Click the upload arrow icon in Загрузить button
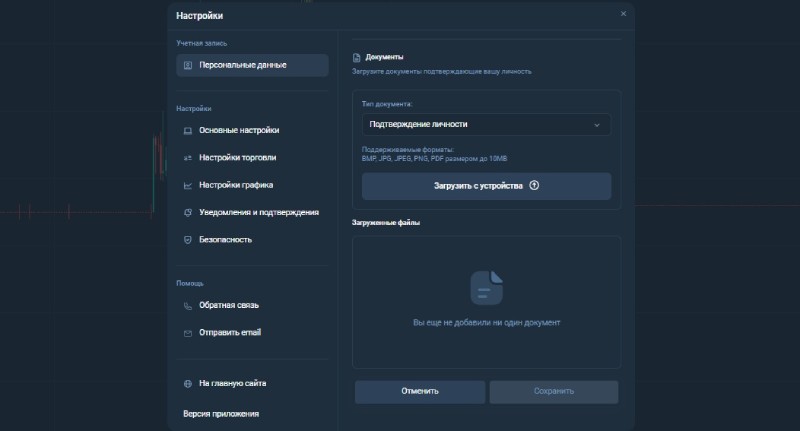The height and width of the screenshot is (431, 800). point(534,186)
